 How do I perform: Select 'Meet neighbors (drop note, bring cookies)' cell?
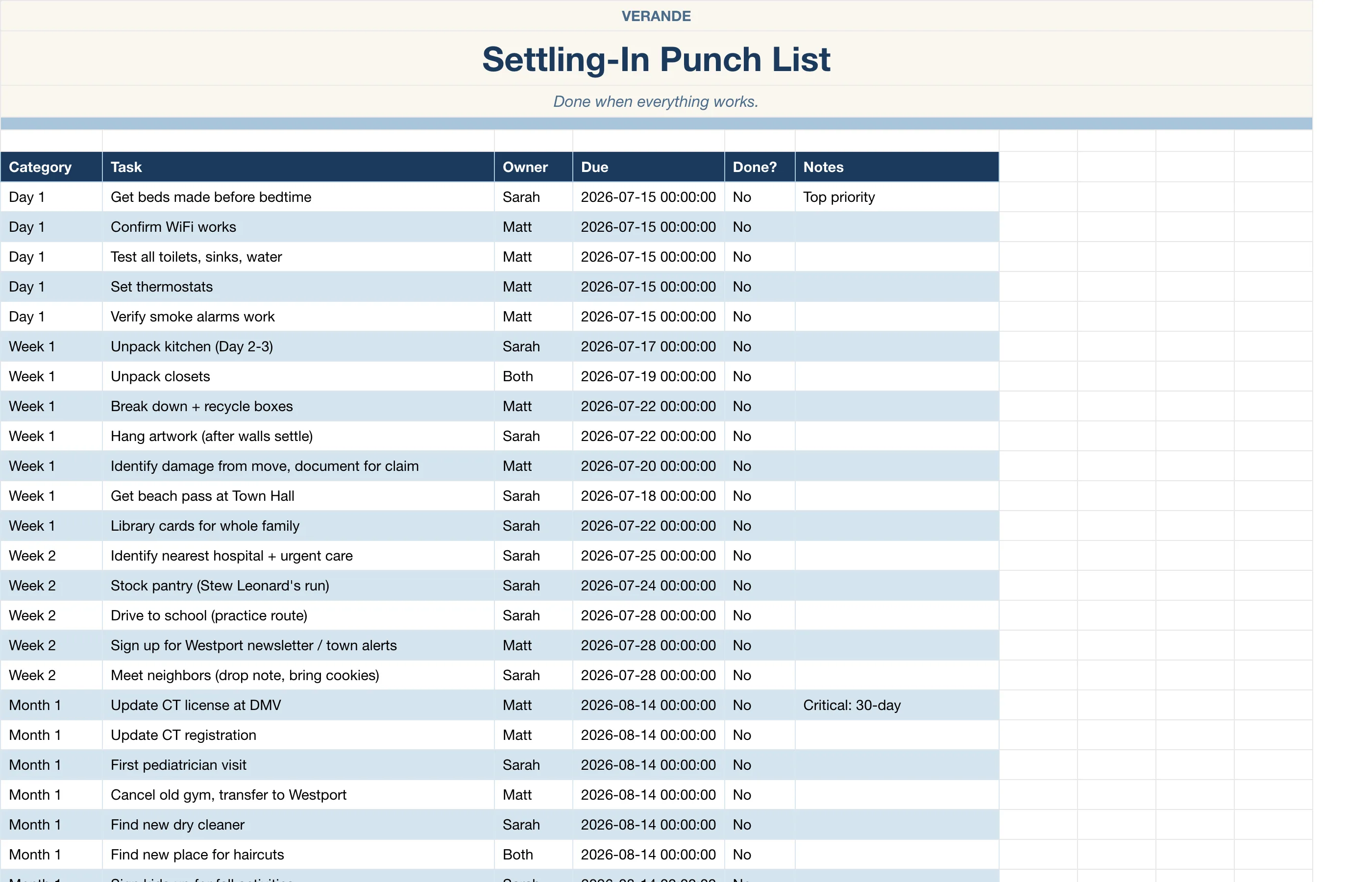298,675
